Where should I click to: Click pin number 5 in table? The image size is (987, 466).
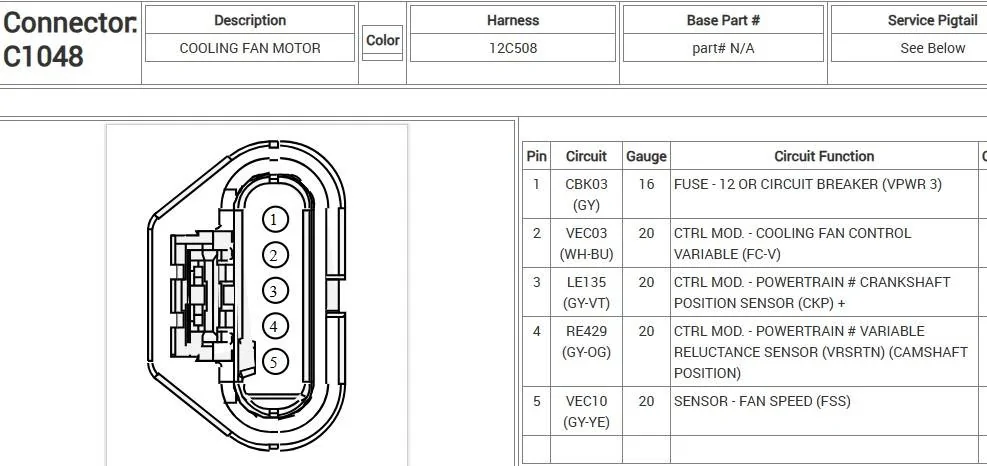point(536,401)
